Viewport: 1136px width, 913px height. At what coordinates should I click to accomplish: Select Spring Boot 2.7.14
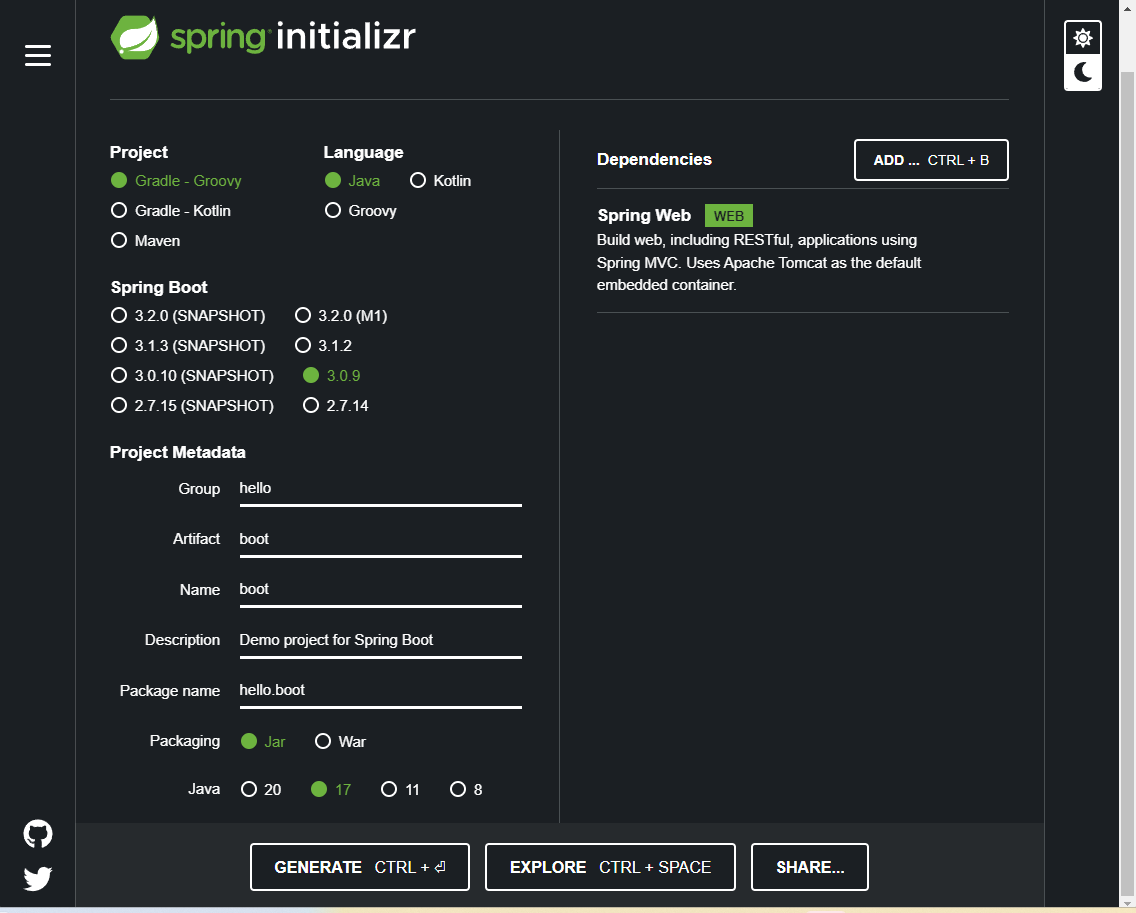(336, 406)
